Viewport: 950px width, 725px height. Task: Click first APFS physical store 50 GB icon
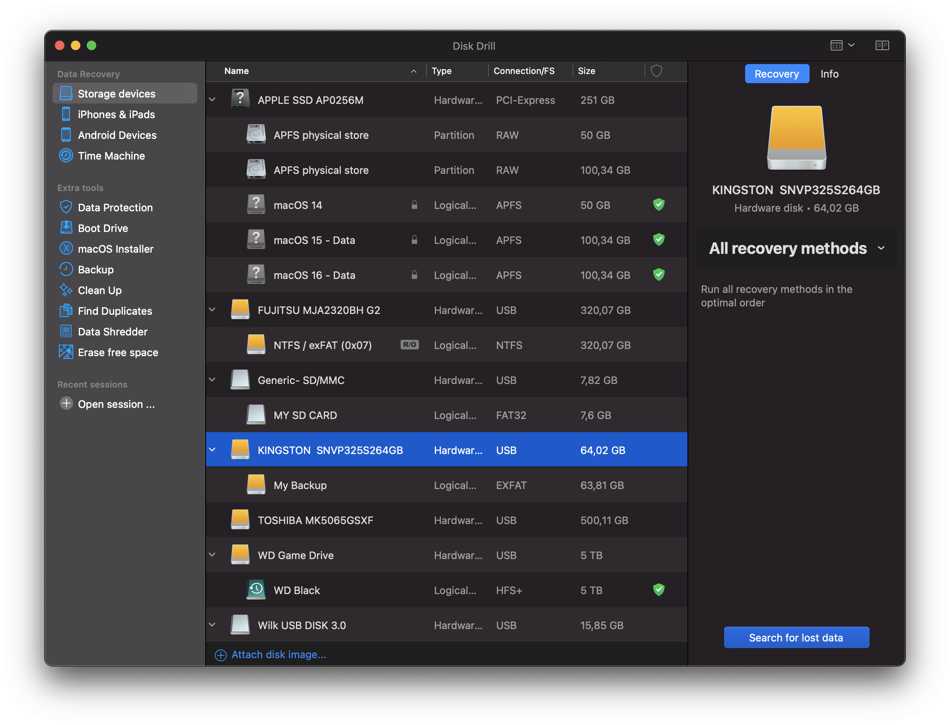256,134
